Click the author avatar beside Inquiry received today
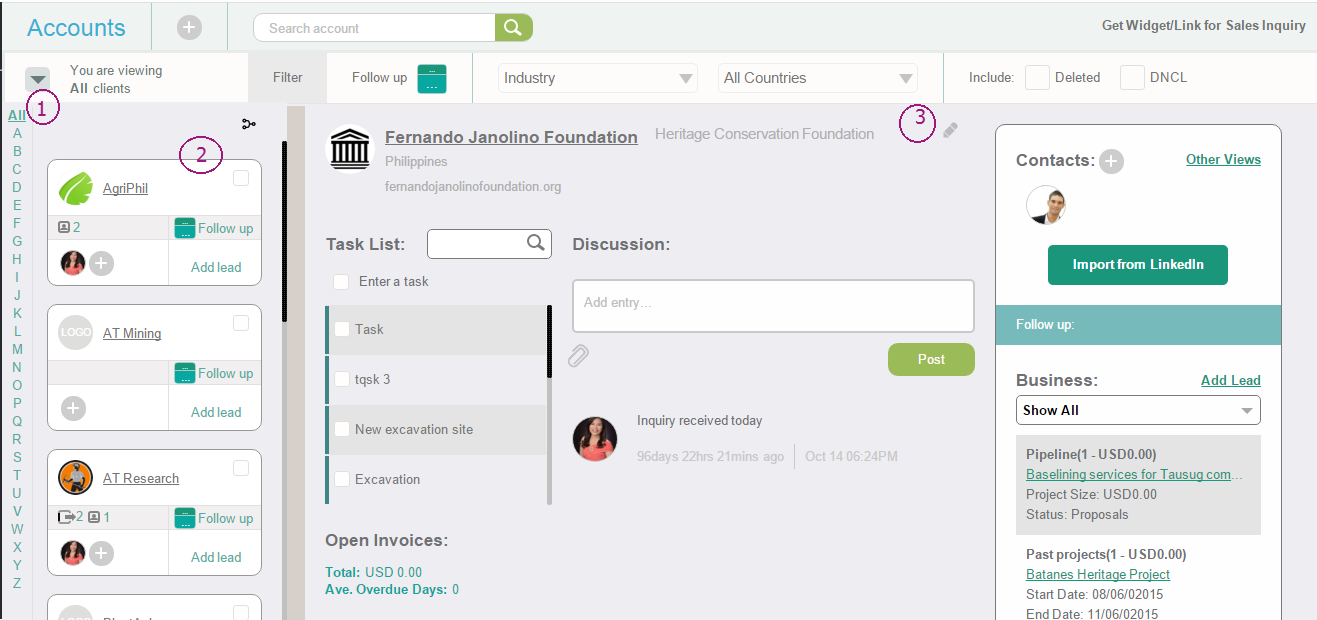This screenshot has width=1317, height=620. 595,439
